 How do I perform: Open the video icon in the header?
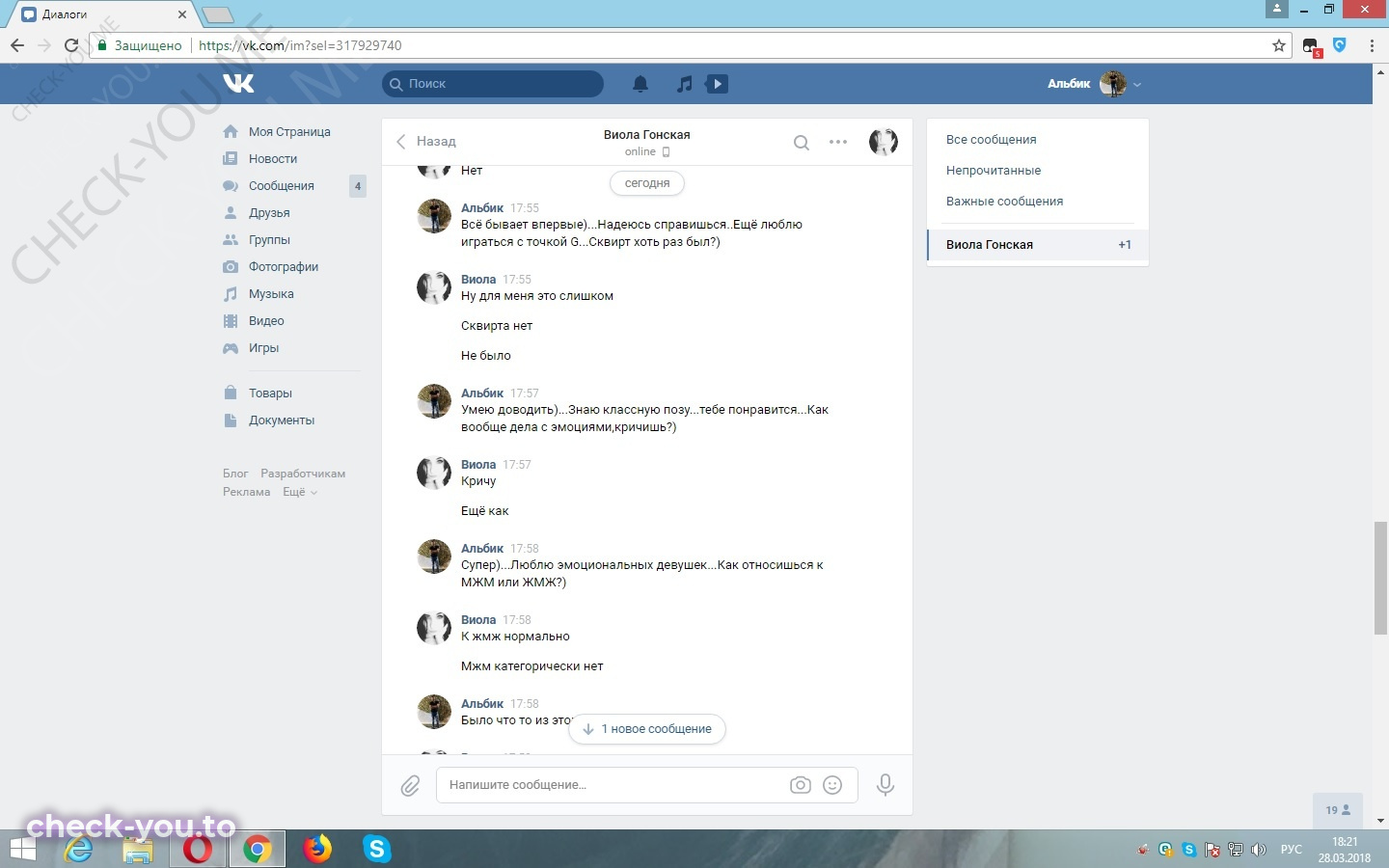tap(717, 84)
